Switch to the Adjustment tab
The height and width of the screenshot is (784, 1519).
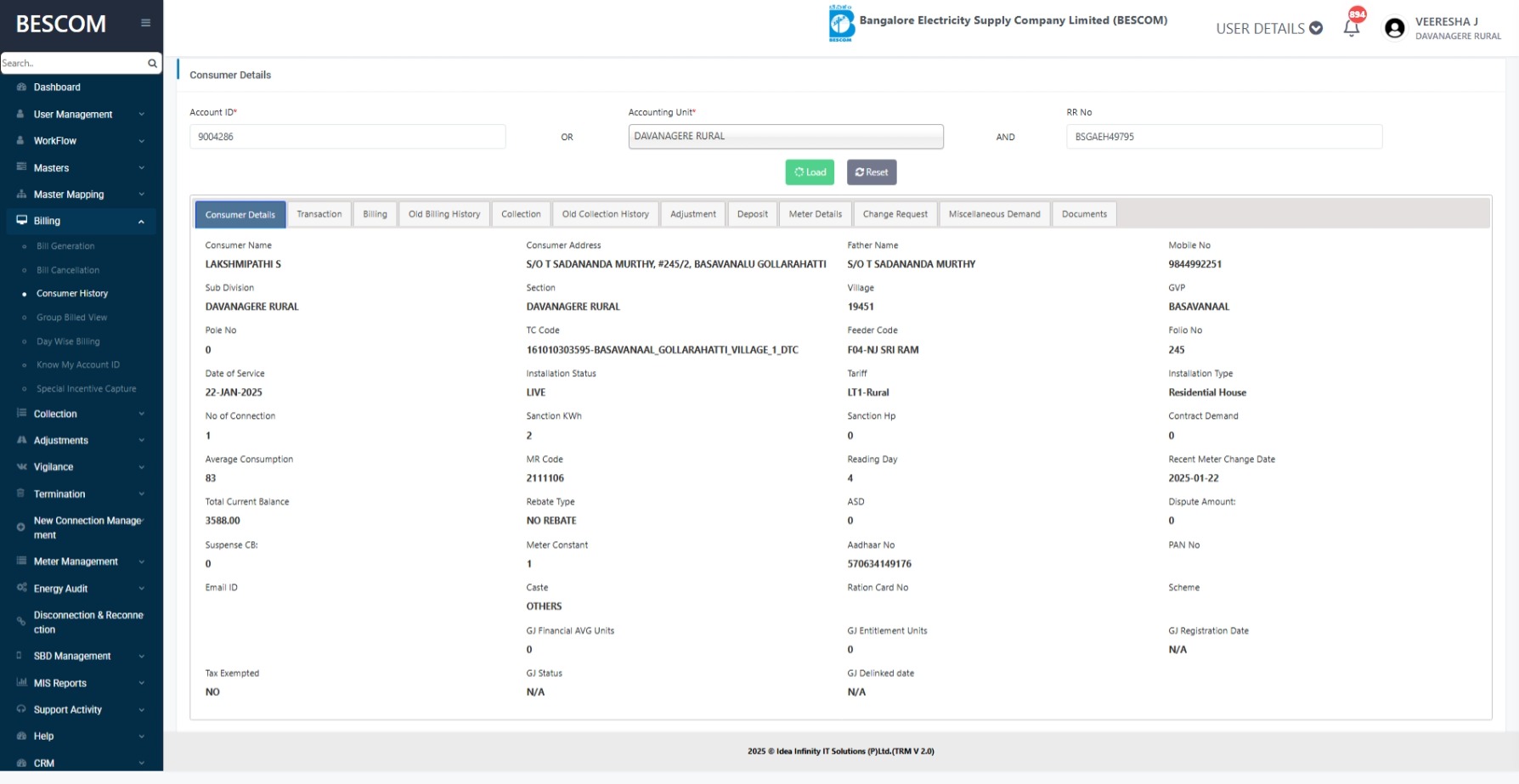click(x=693, y=214)
